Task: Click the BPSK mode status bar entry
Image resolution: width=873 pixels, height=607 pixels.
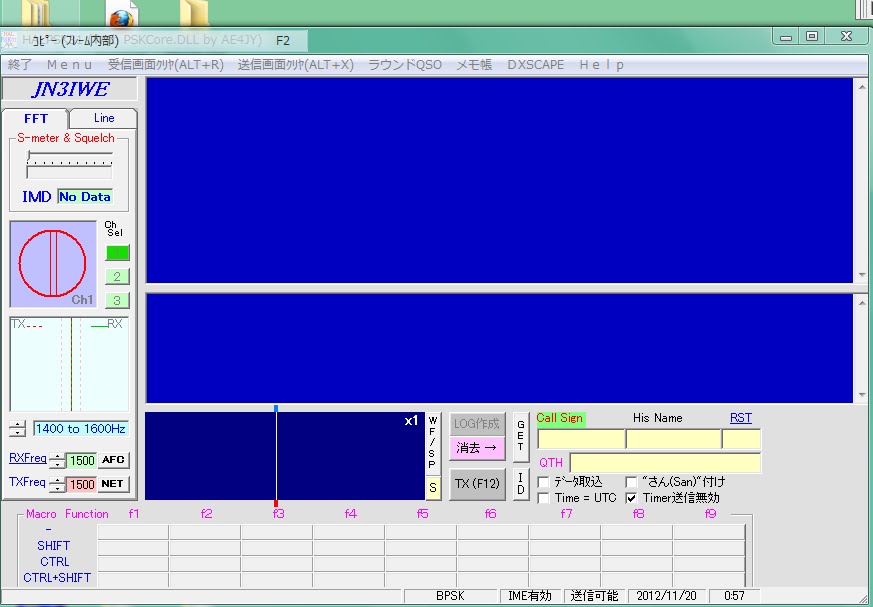Action: click(450, 596)
